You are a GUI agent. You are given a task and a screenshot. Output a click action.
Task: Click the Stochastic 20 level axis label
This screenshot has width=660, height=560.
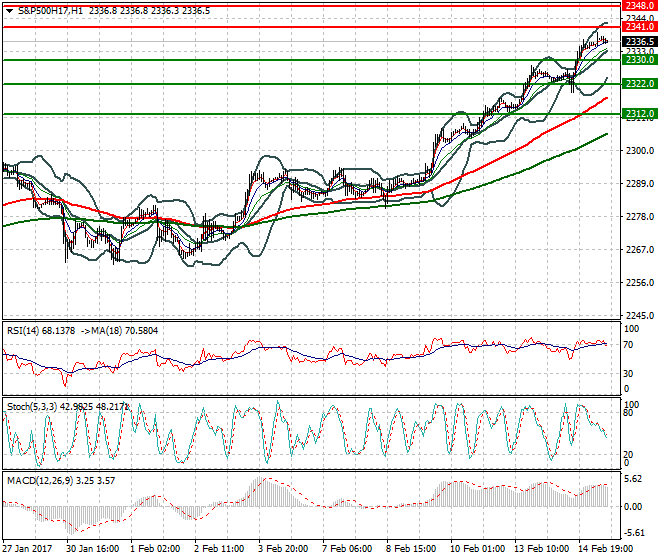628,455
